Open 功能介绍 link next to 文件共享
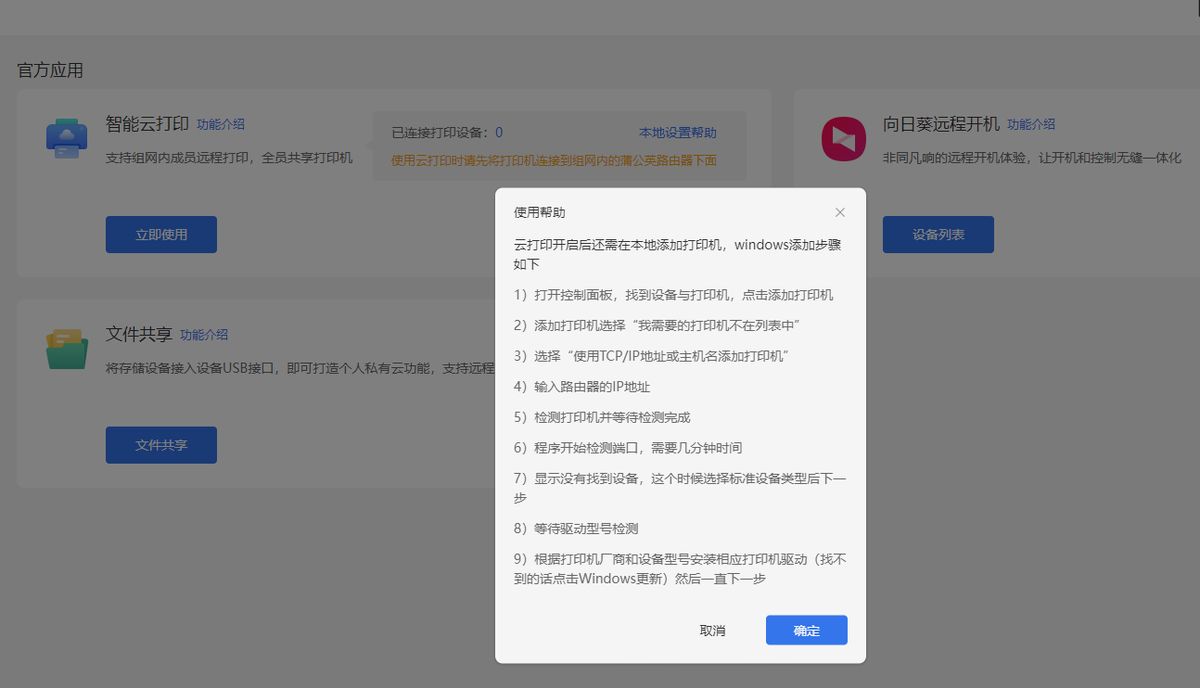 (x=204, y=335)
